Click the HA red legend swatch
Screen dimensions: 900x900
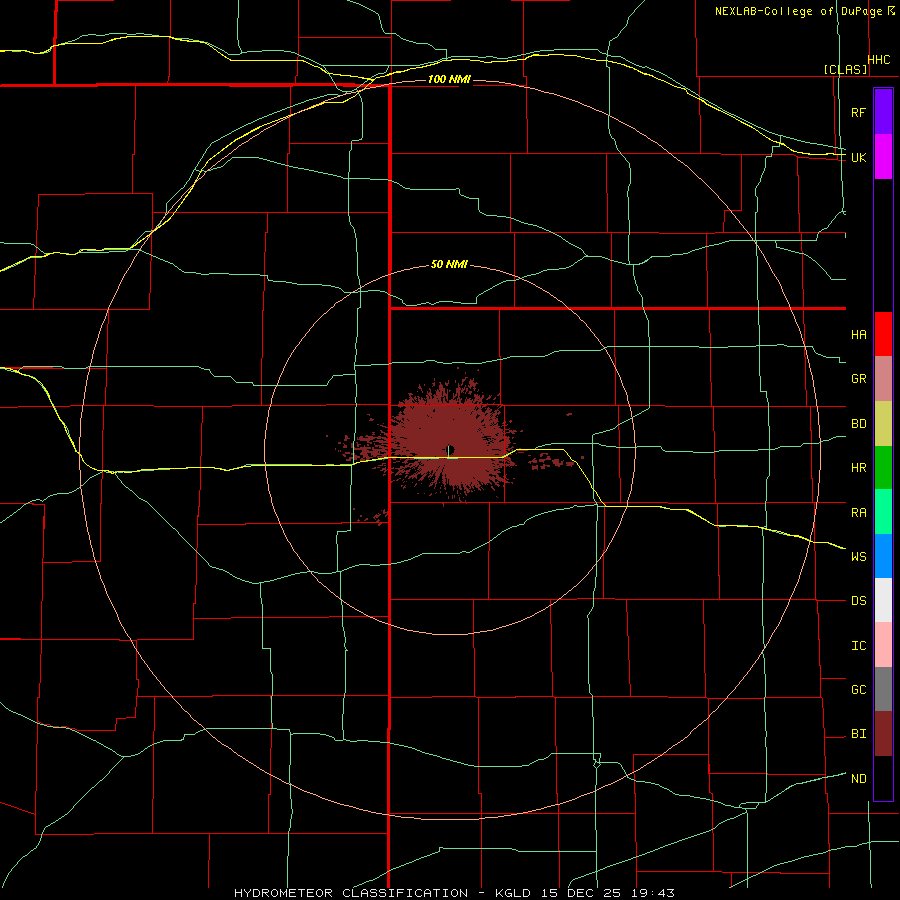pyautogui.click(x=883, y=334)
